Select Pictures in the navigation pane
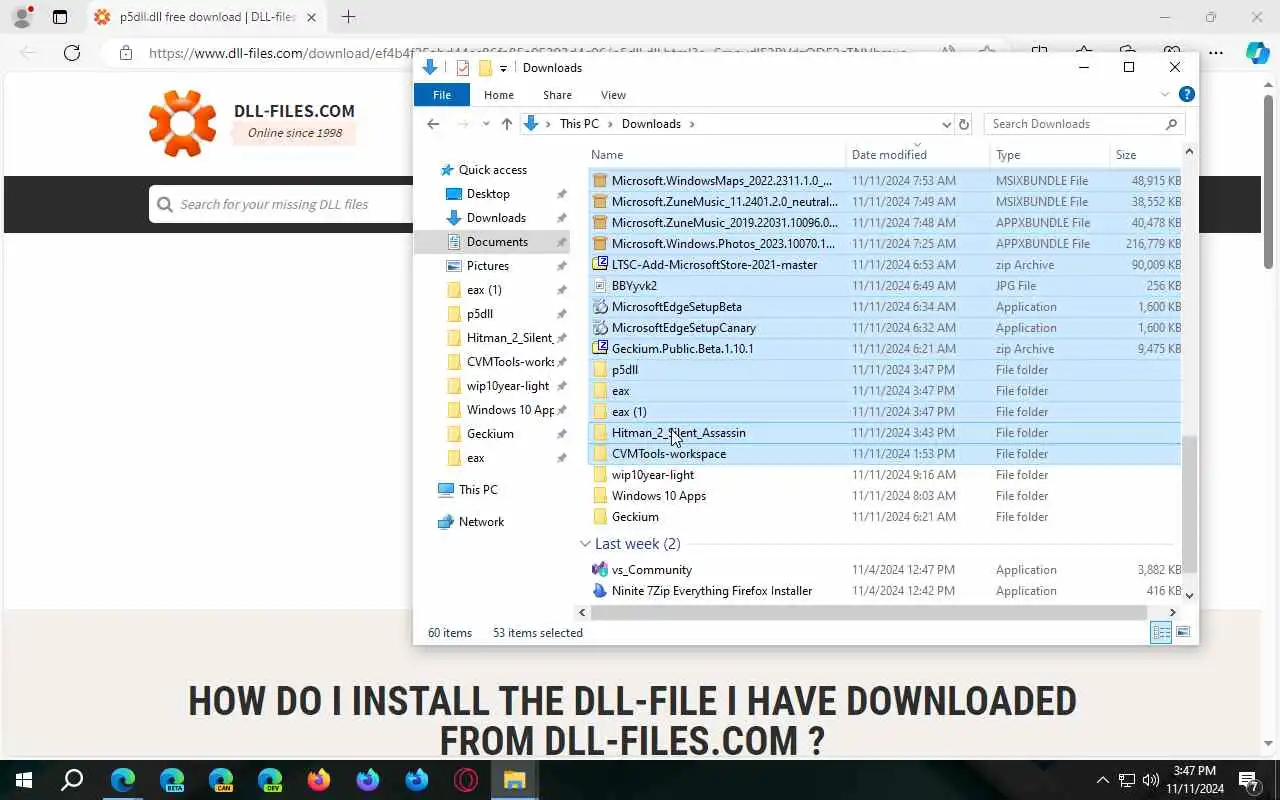The height and width of the screenshot is (800, 1280). (488, 266)
